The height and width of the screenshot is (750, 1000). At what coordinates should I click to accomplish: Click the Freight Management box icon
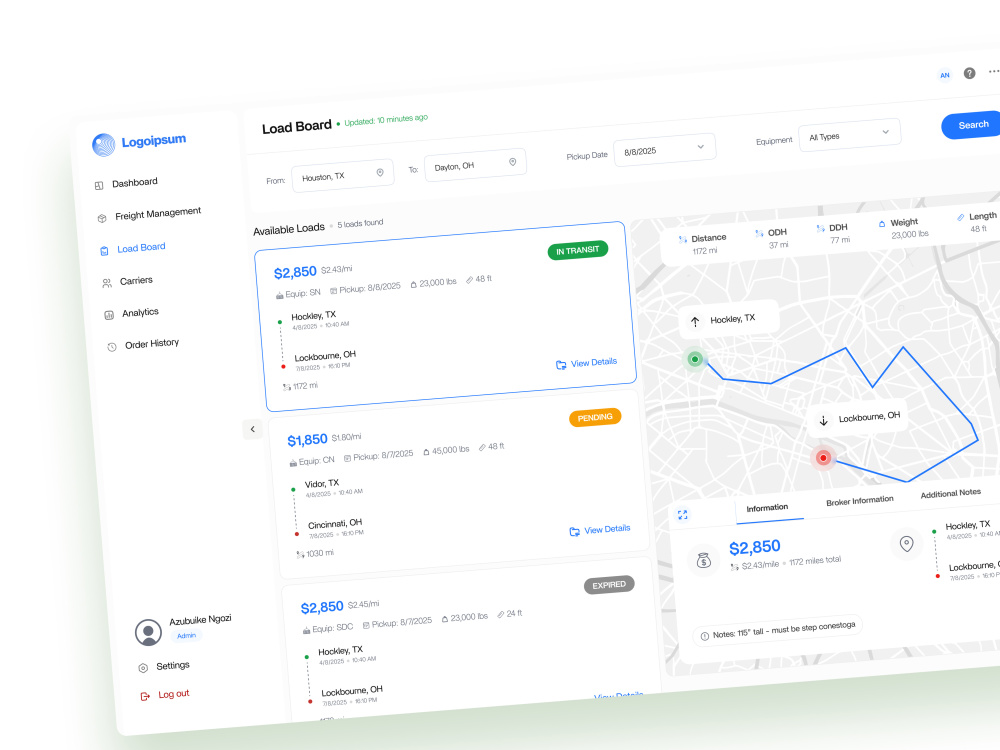(x=101, y=218)
